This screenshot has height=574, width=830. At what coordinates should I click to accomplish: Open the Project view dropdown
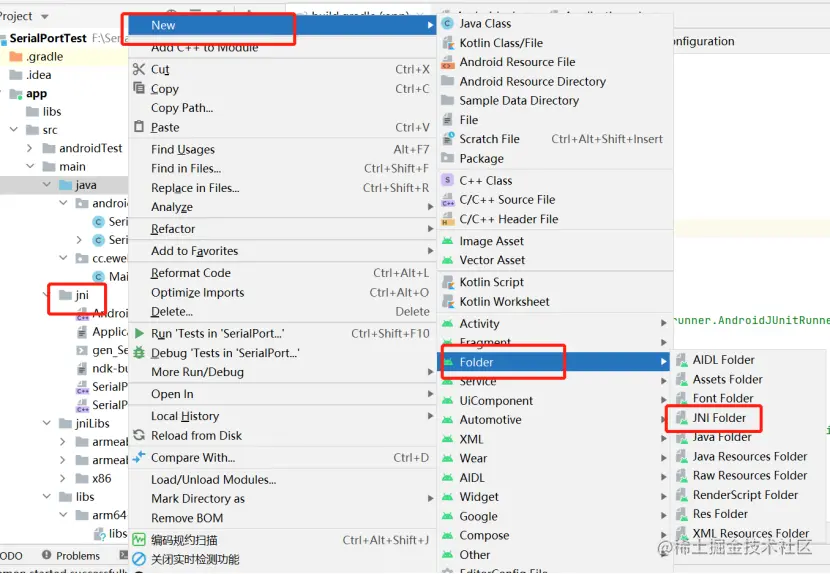click(45, 16)
